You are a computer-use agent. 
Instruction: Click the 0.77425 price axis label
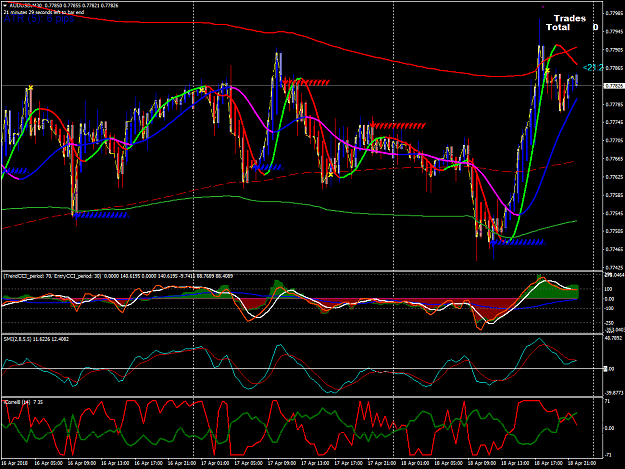tap(614, 267)
